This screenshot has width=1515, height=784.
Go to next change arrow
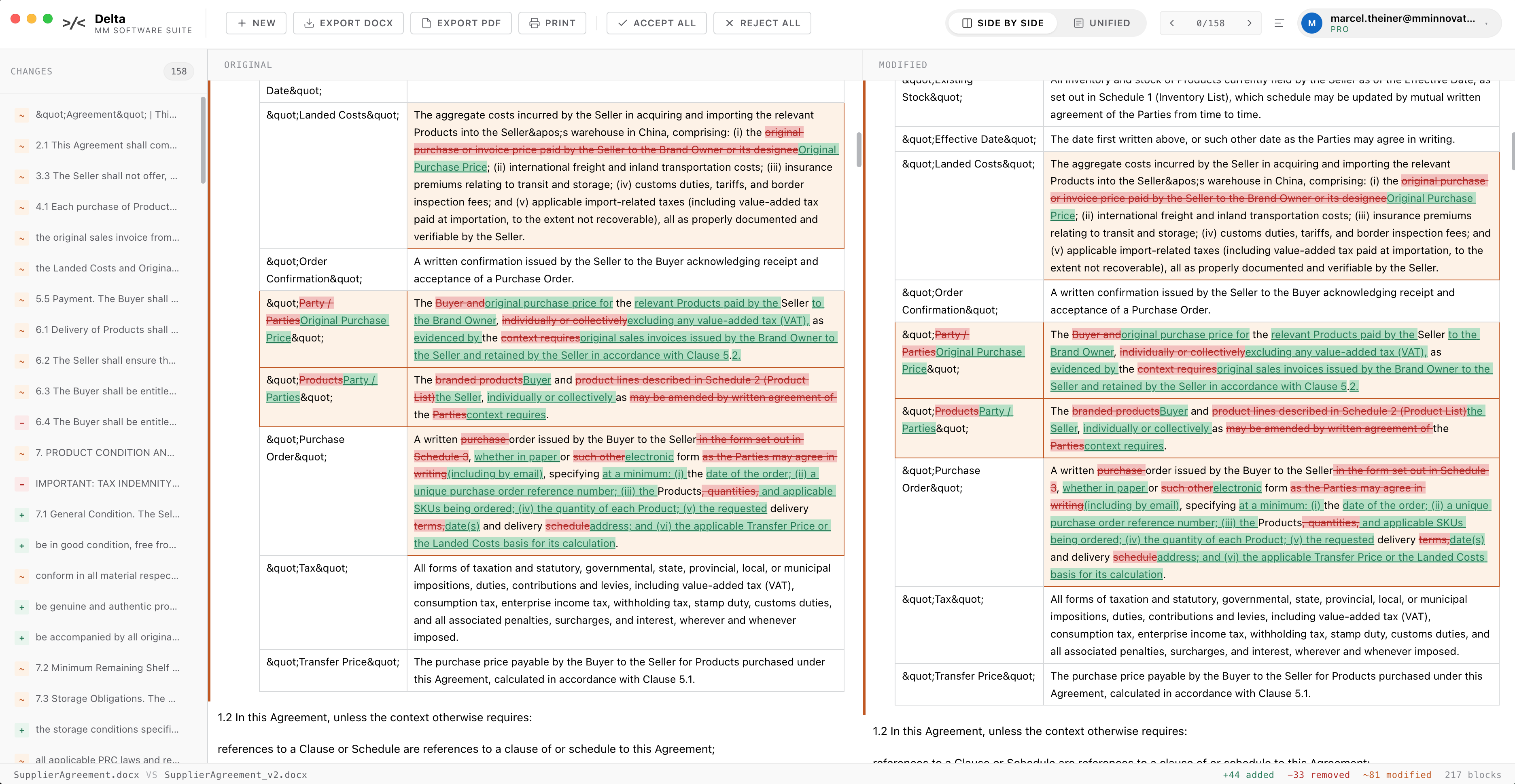click(x=1249, y=23)
